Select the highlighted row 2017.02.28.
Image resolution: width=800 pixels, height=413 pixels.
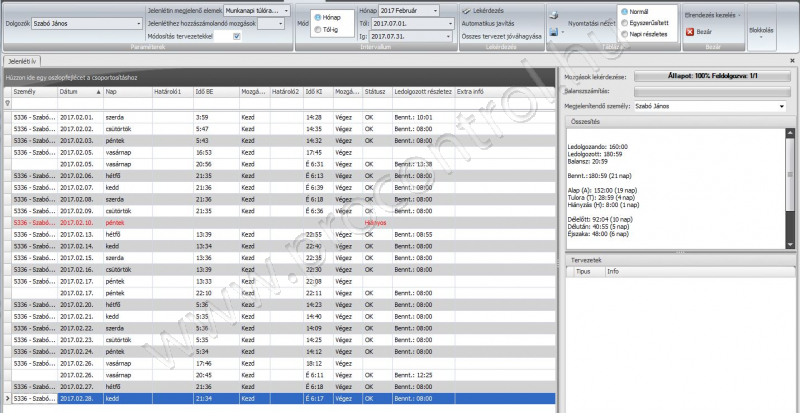click(280, 399)
